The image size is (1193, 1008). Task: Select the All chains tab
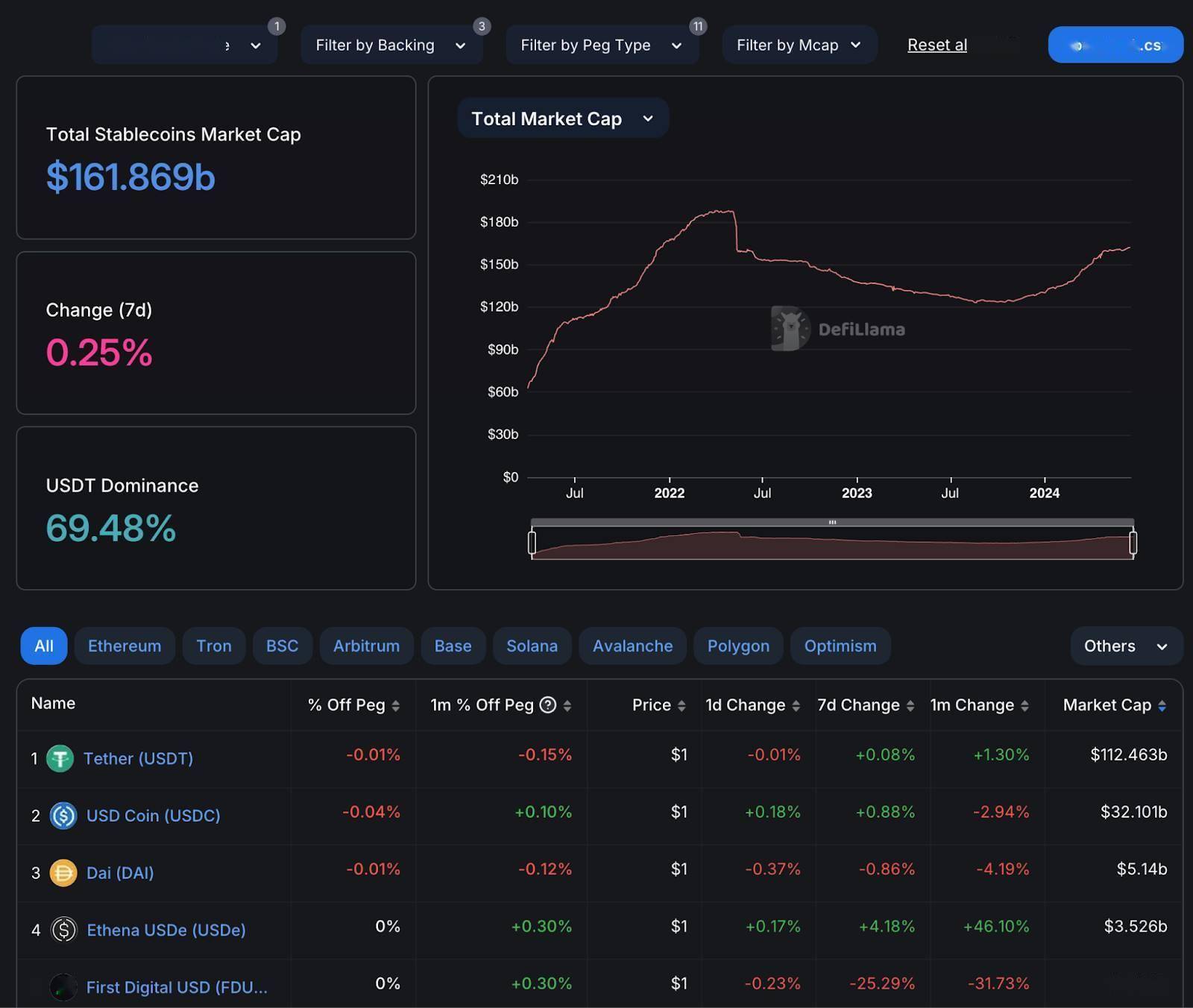pyautogui.click(x=44, y=646)
